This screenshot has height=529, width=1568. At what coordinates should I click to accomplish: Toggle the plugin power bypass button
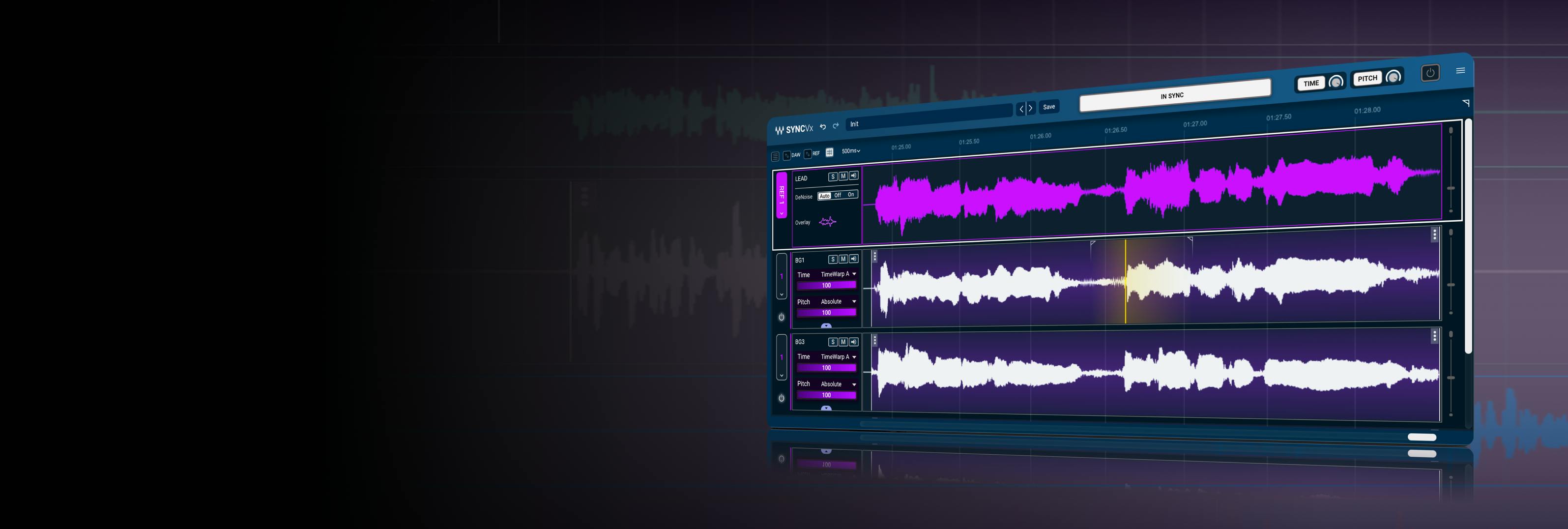[x=1430, y=73]
